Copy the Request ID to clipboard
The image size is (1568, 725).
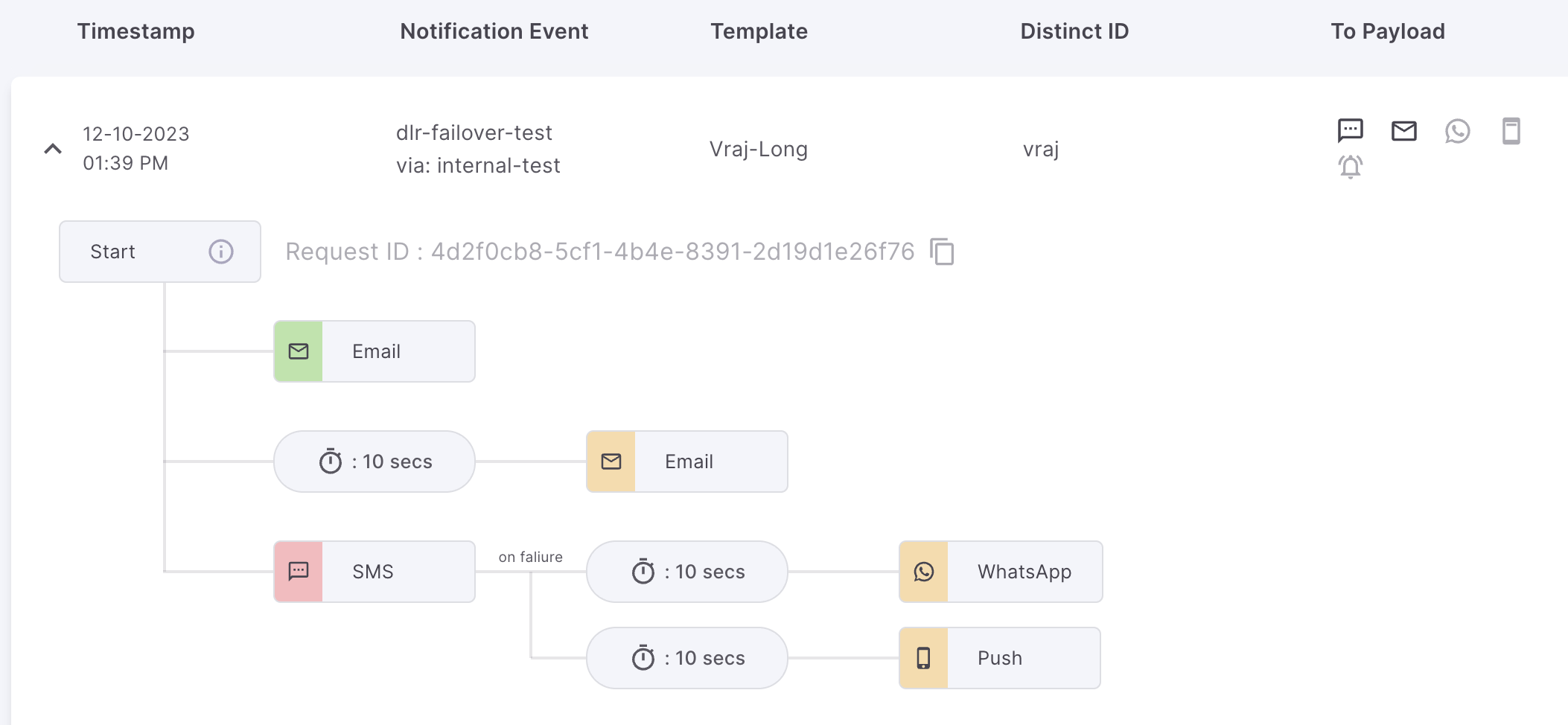(942, 252)
